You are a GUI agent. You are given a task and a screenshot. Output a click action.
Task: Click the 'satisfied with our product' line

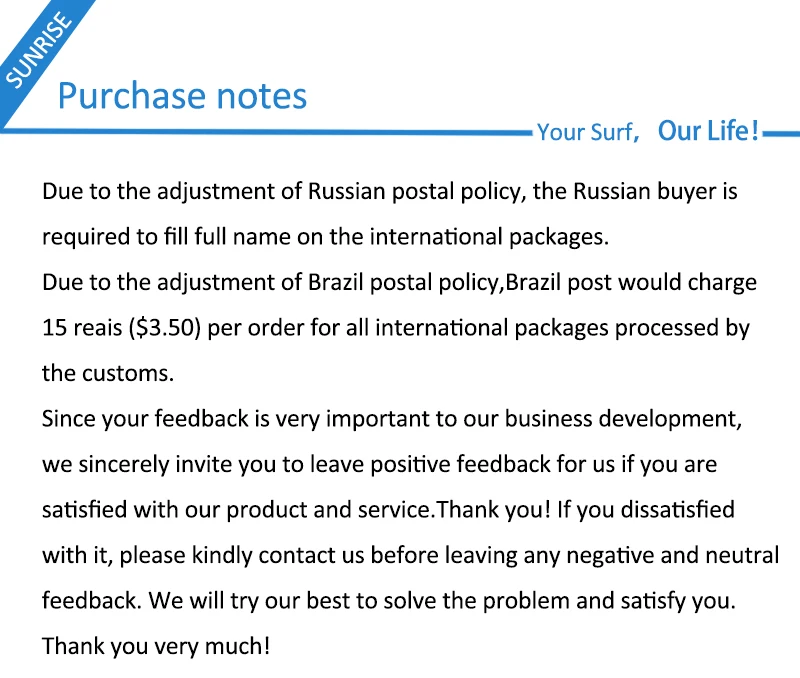(x=388, y=510)
